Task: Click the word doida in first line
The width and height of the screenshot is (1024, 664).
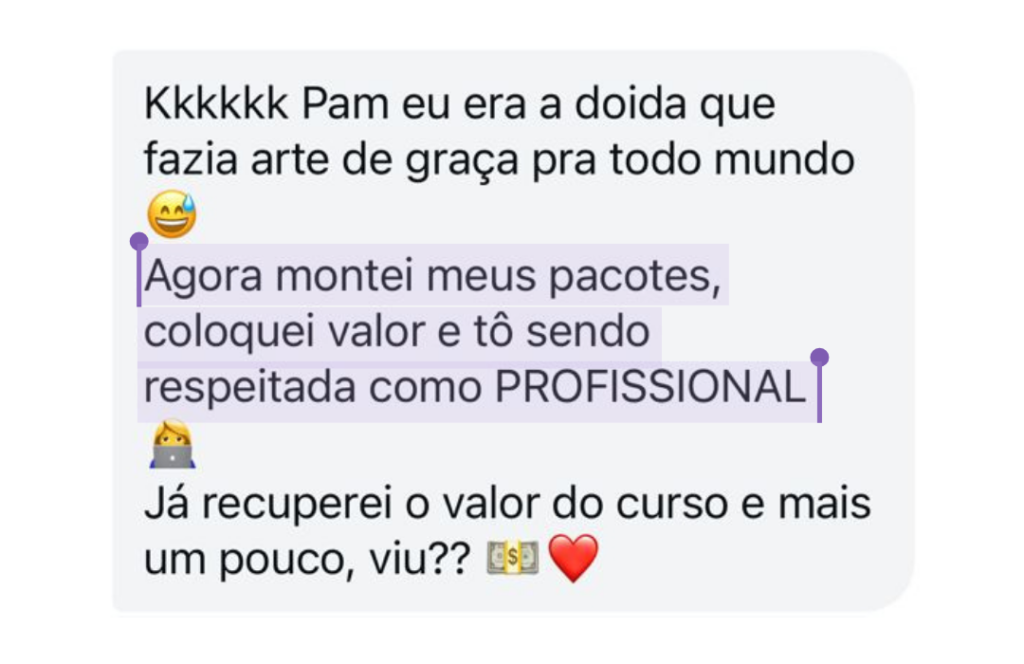Action: 630,104
